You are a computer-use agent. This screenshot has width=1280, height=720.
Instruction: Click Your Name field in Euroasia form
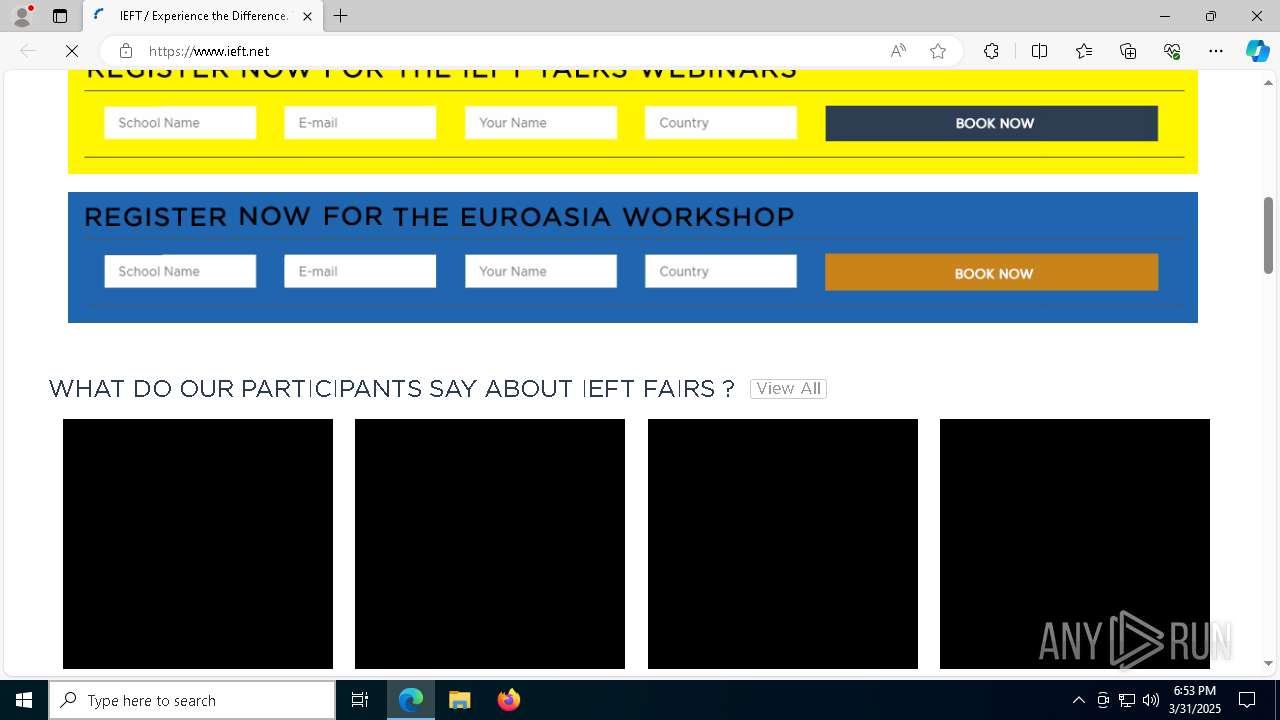click(541, 271)
